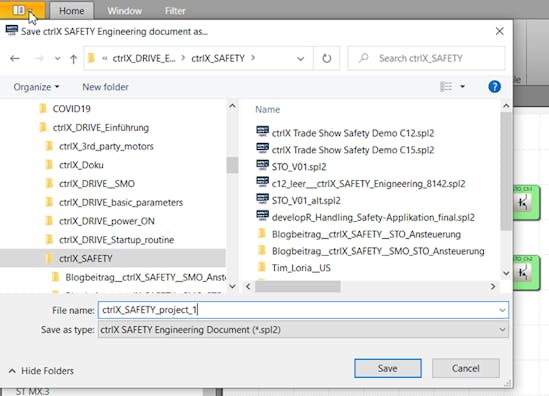Open the Organize menu
Image resolution: width=549 pixels, height=396 pixels.
tap(36, 87)
